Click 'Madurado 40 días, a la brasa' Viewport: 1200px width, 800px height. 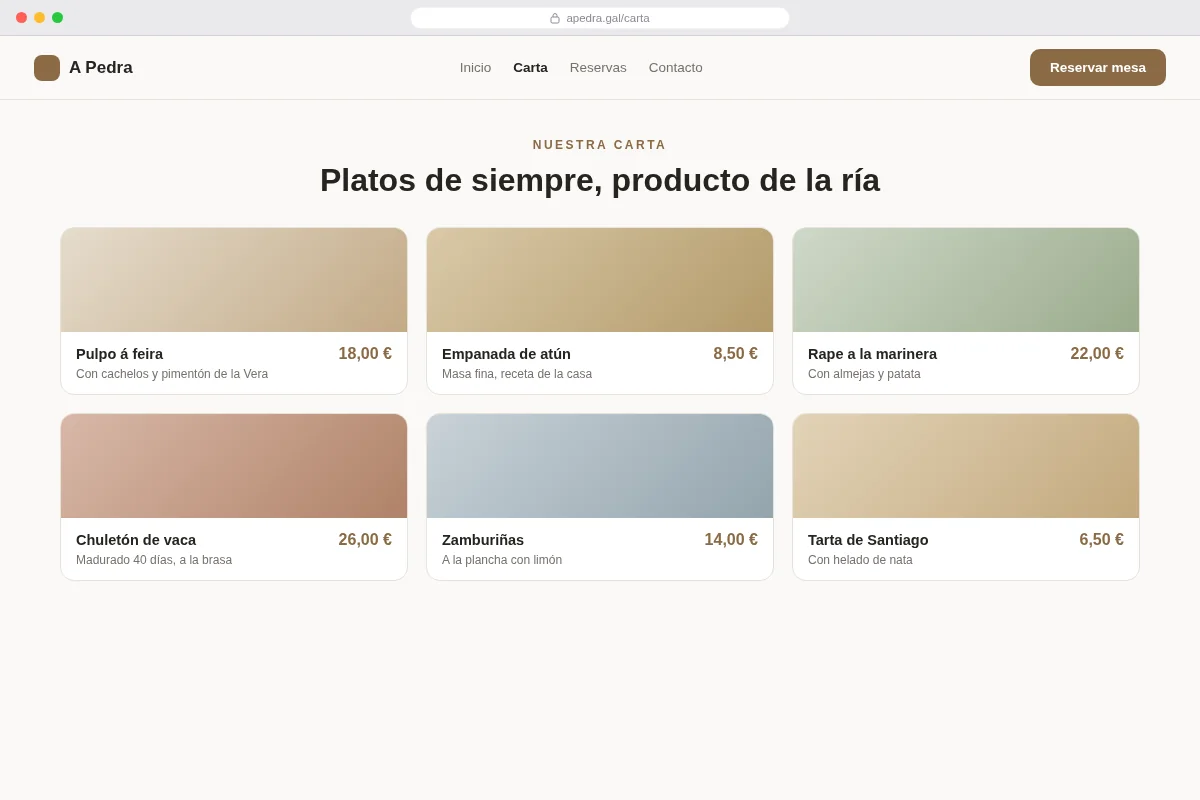click(x=154, y=560)
